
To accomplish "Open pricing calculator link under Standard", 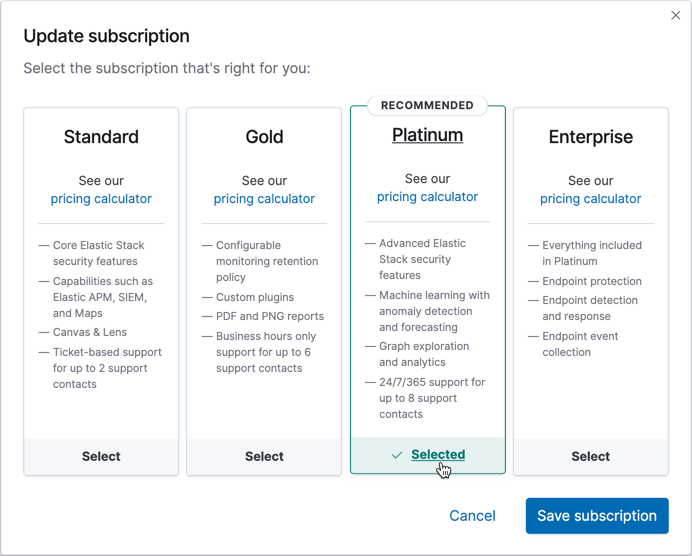I will (101, 199).
